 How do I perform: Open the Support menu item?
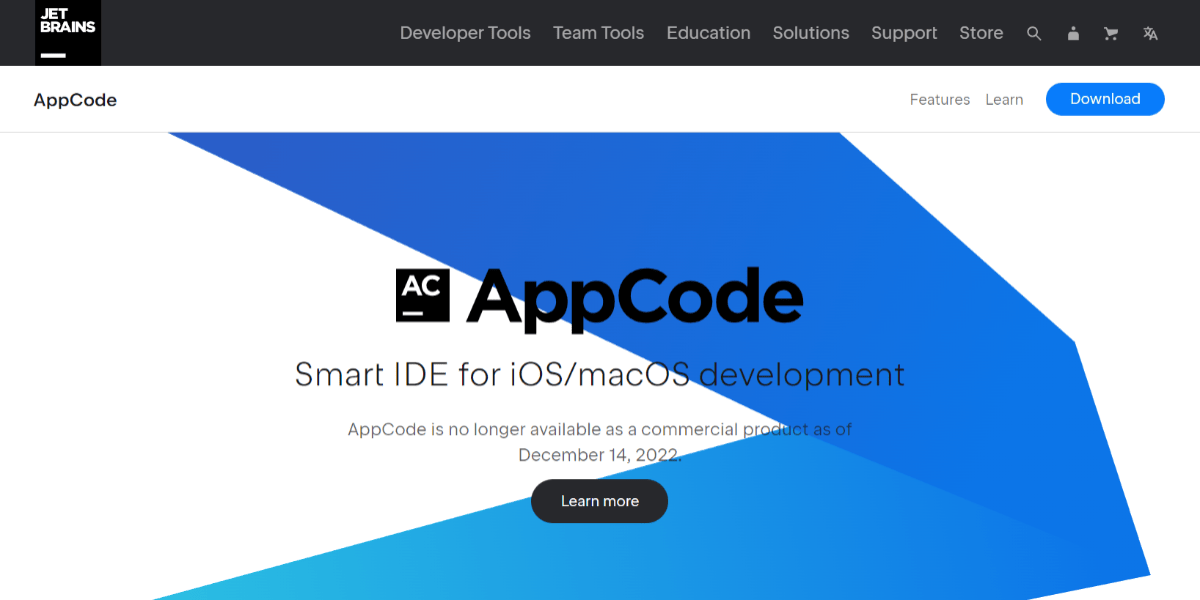904,33
